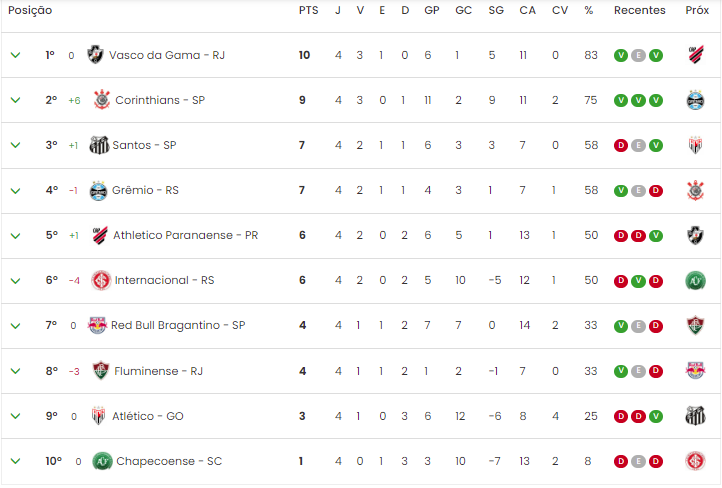Click Grêmio crest beside Grêmio - RS
This screenshot has height=488, width=722.
tap(98, 191)
